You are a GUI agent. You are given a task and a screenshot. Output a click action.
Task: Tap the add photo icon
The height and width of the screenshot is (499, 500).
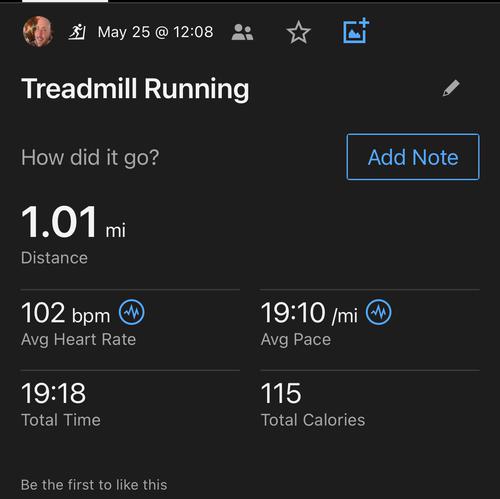[356, 31]
